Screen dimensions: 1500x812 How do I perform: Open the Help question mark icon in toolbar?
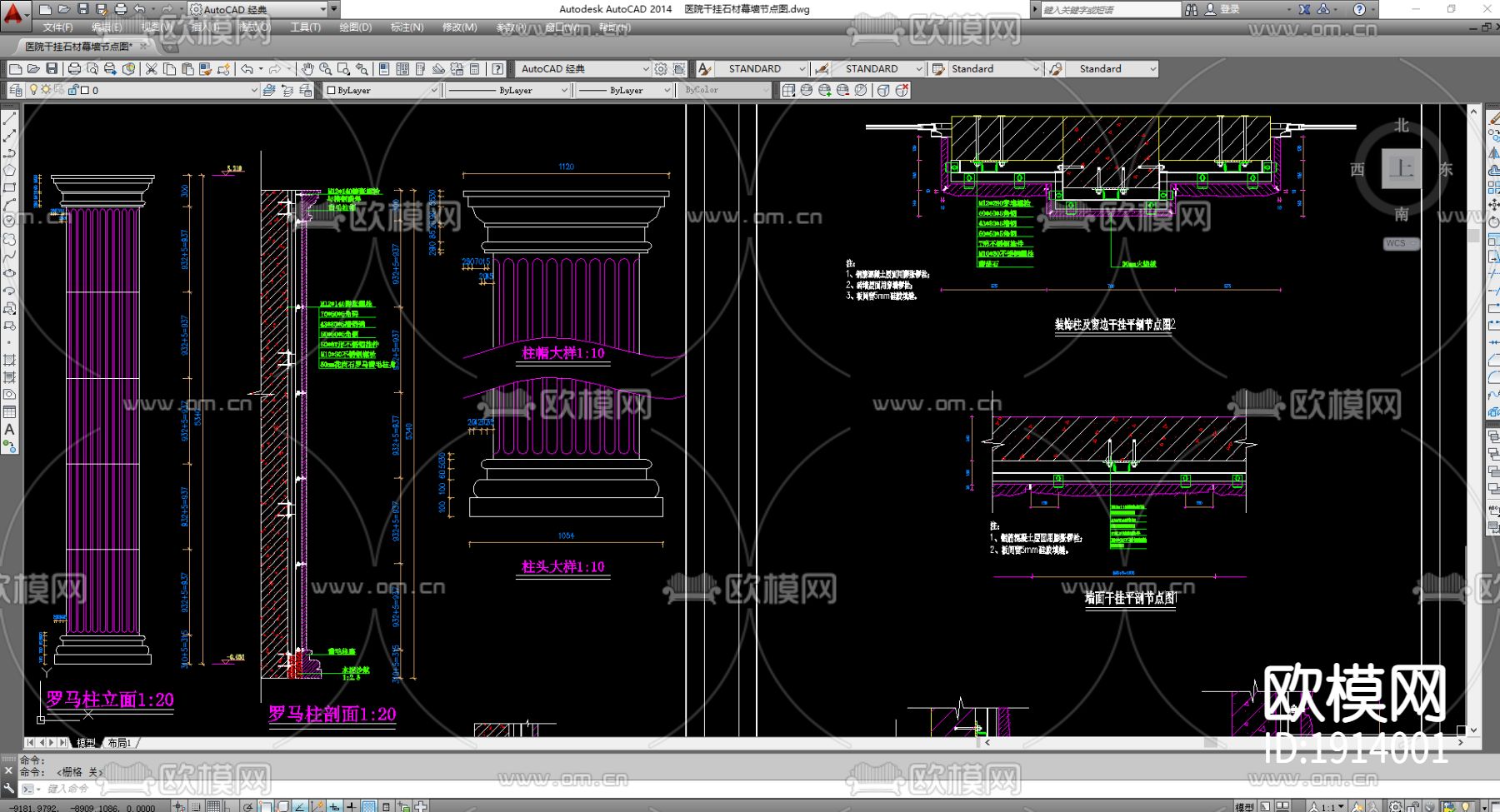(497, 69)
